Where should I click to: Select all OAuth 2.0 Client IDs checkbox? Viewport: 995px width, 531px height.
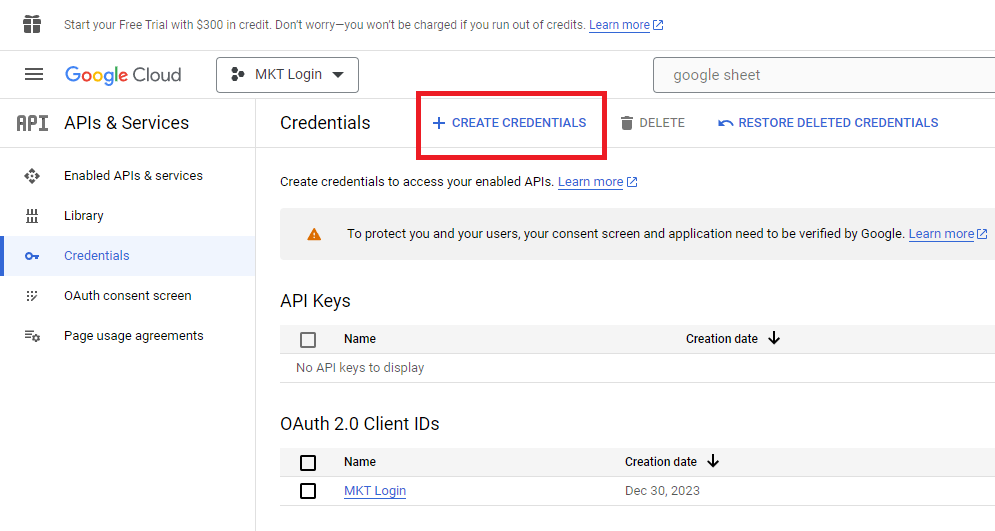pyautogui.click(x=308, y=462)
